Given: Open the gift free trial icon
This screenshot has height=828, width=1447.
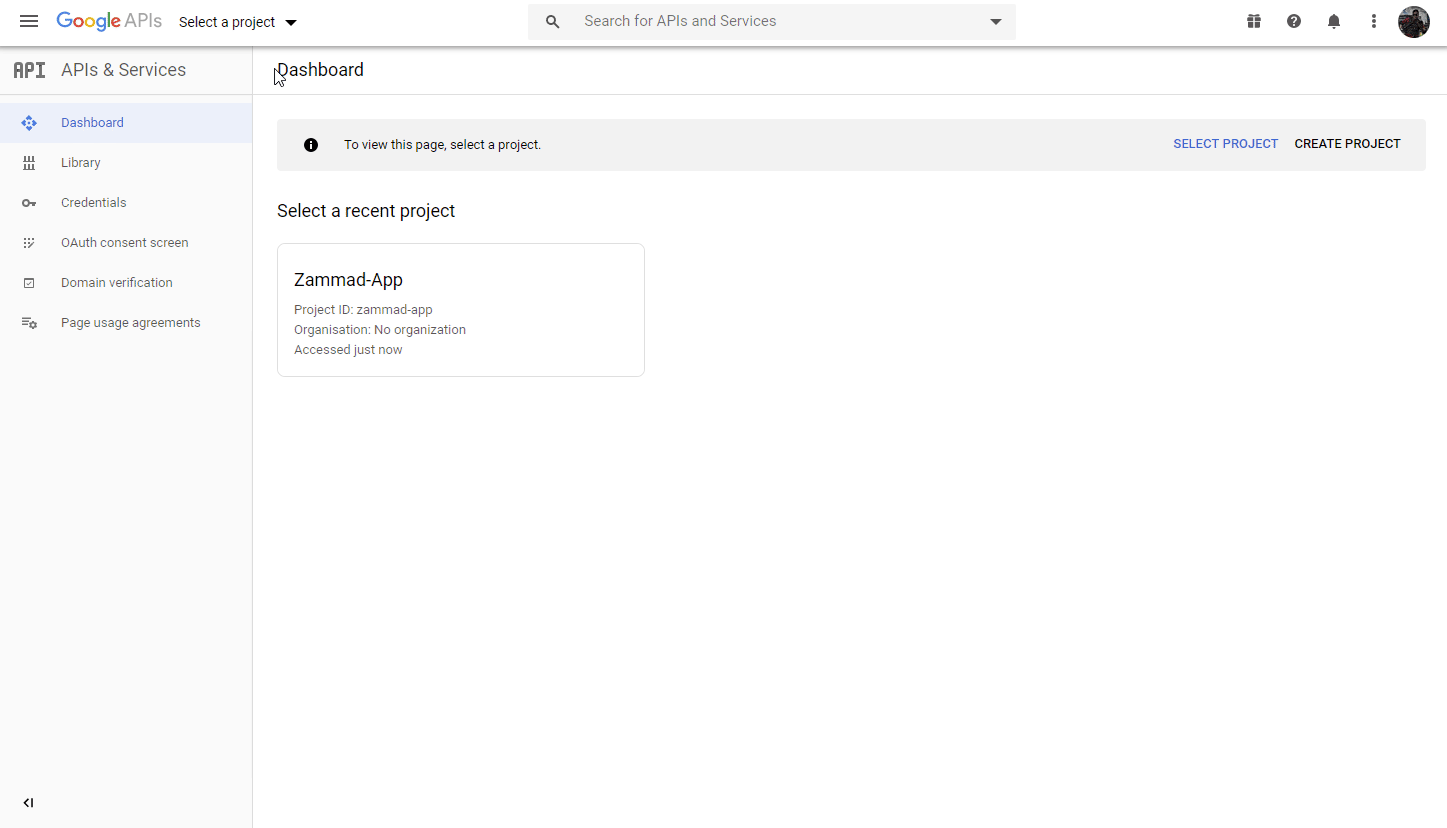Looking at the screenshot, I should coord(1254,21).
